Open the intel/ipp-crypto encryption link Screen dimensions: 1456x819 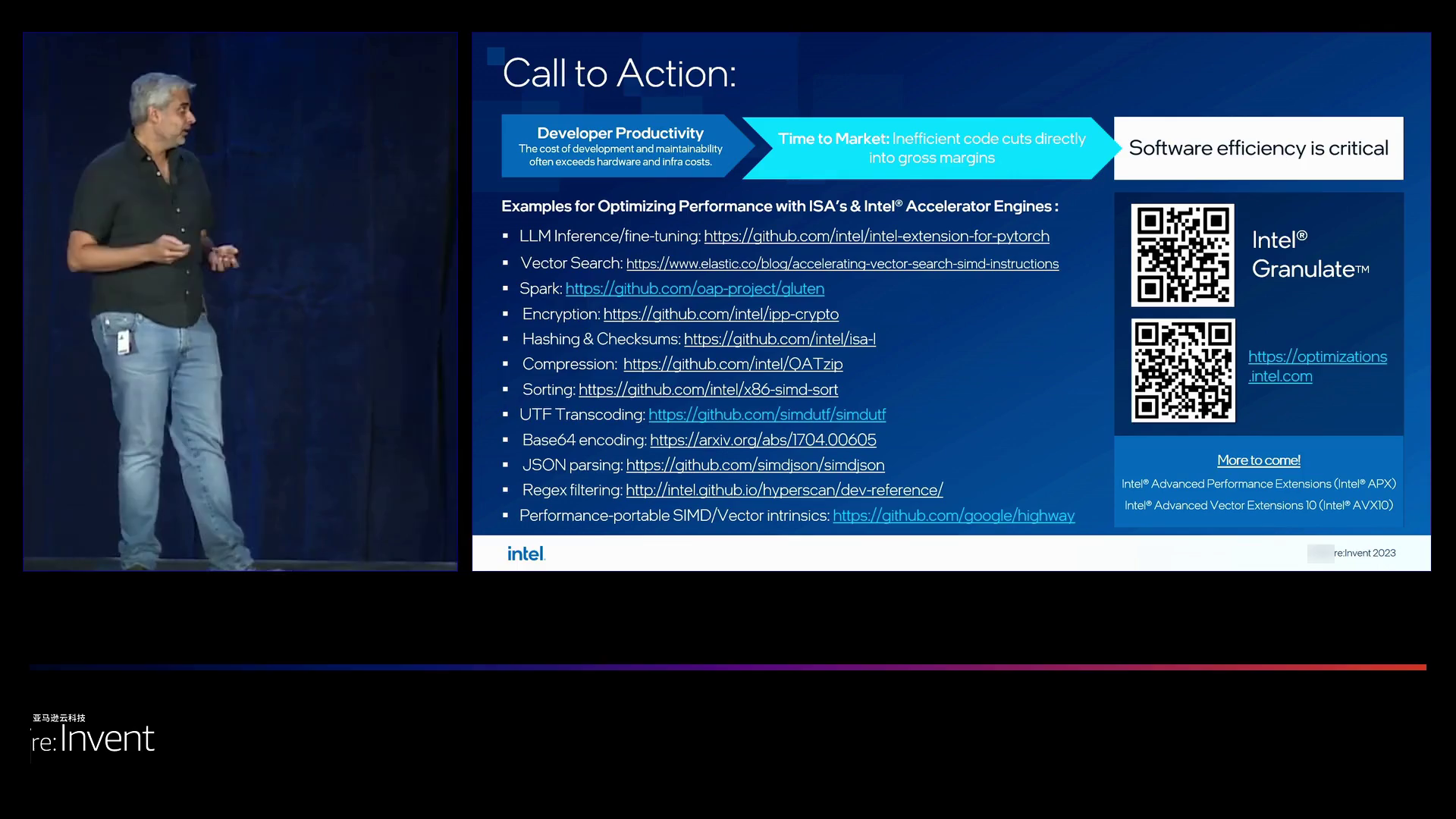click(720, 314)
